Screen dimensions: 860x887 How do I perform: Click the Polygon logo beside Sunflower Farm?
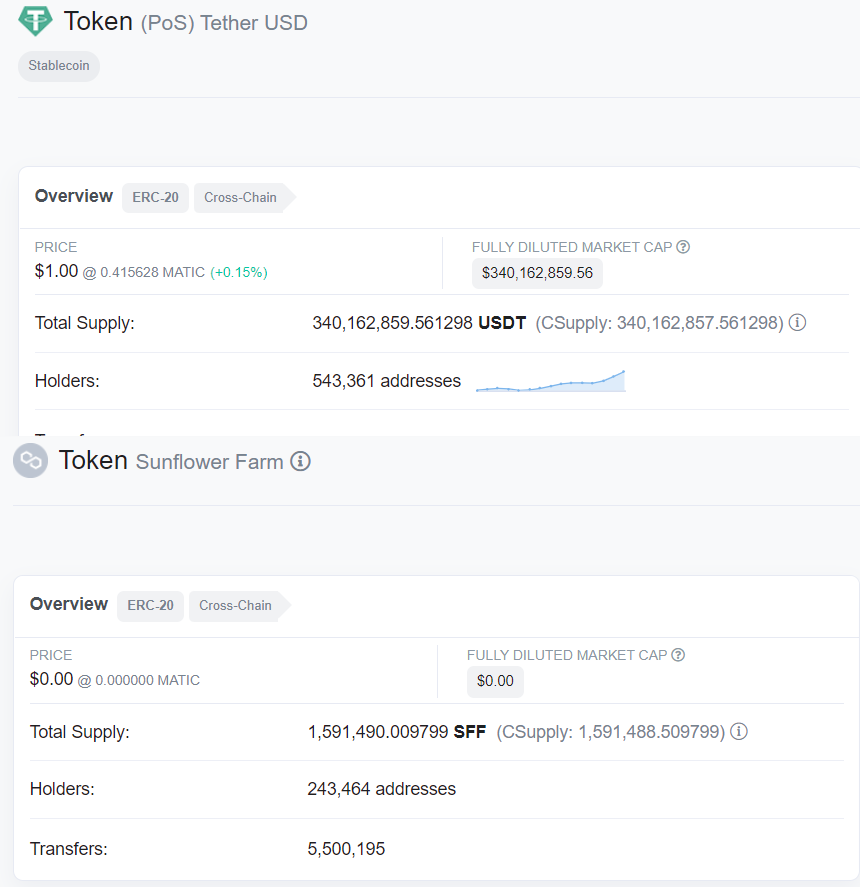(x=31, y=461)
